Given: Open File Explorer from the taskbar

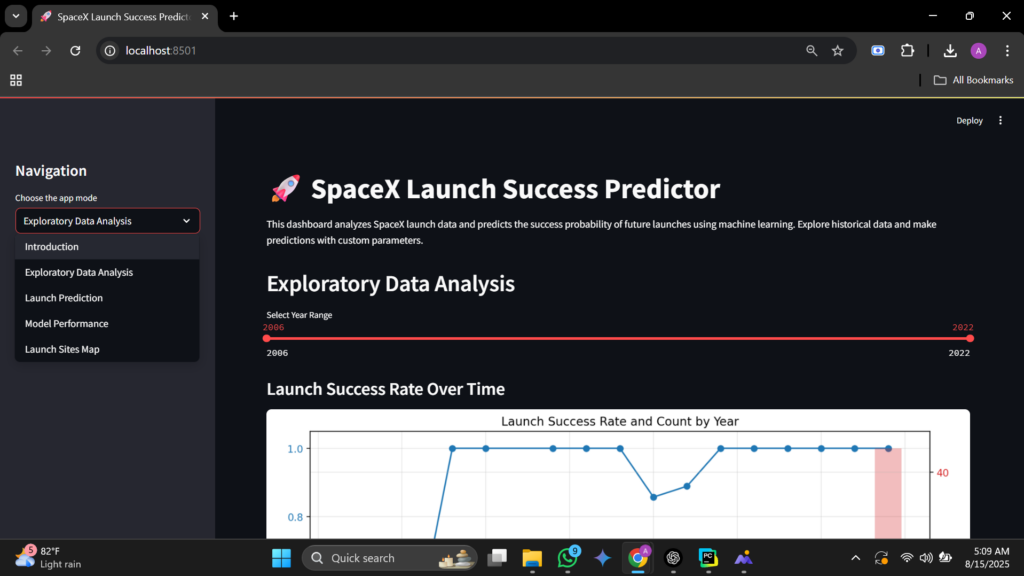Looking at the screenshot, I should [532, 558].
